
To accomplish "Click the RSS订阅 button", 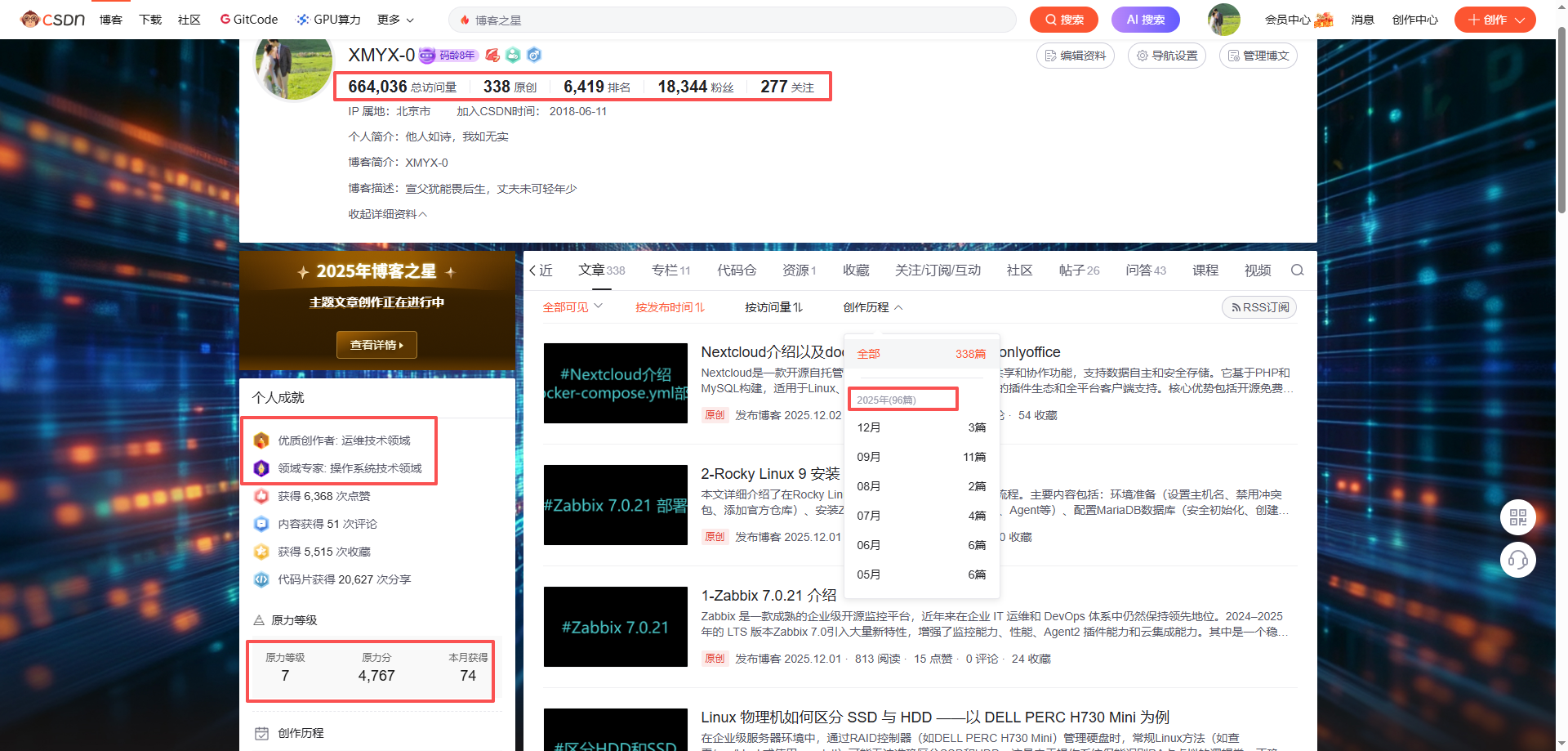I will coord(1259,307).
